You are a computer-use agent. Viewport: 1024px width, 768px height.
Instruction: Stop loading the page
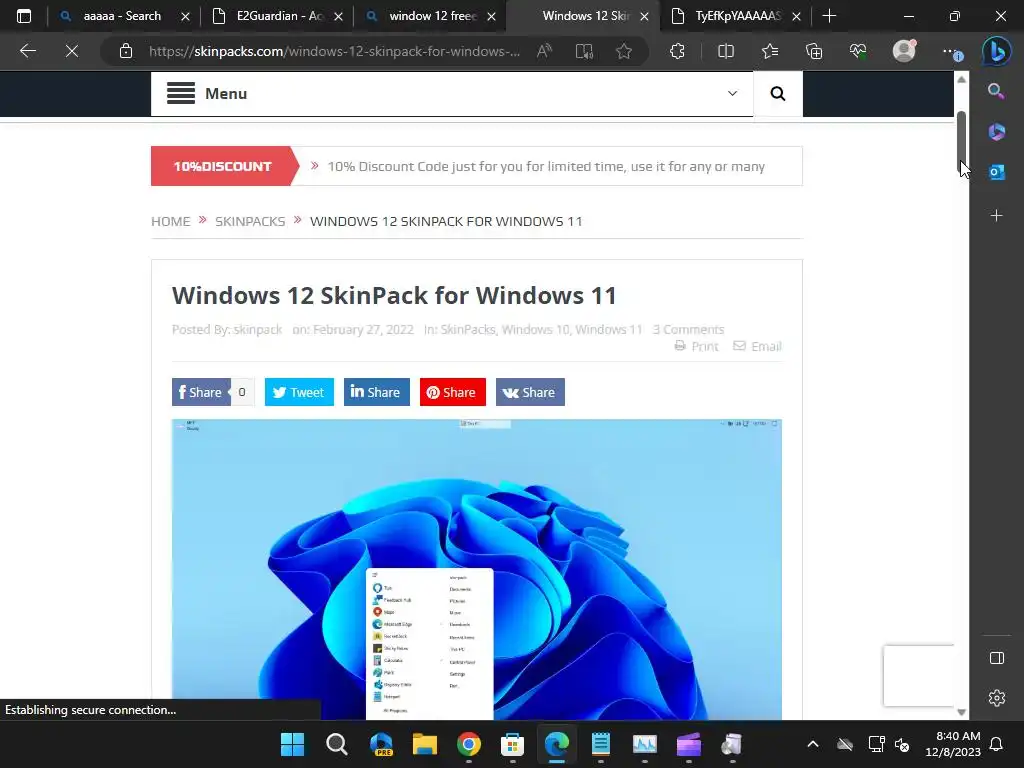coord(72,51)
